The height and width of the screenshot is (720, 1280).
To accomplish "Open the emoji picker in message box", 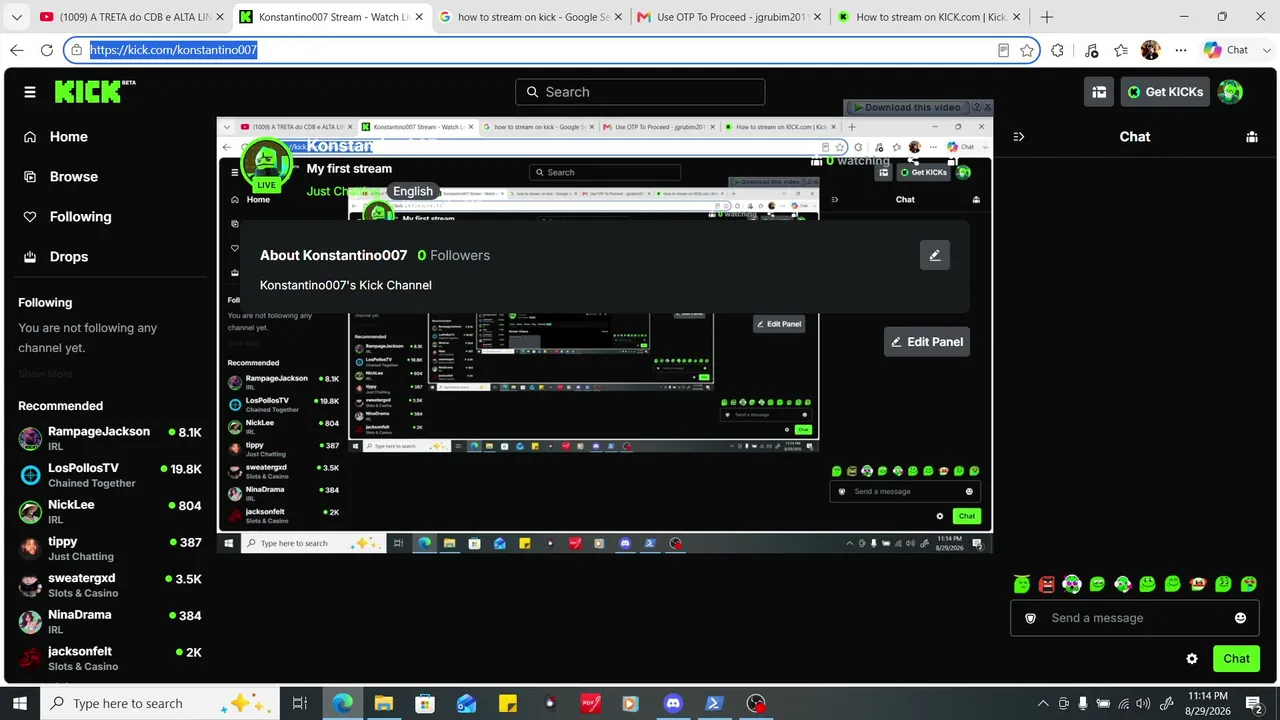I will tap(1241, 618).
